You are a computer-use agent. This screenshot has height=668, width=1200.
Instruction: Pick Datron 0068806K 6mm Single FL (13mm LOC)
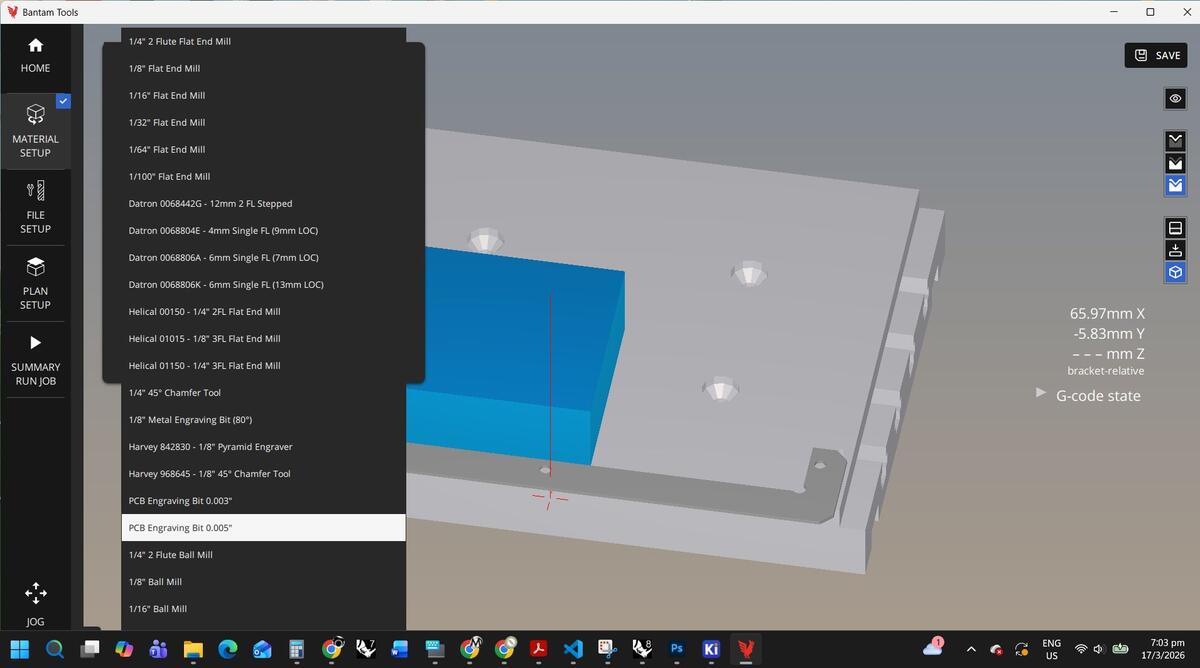264,284
